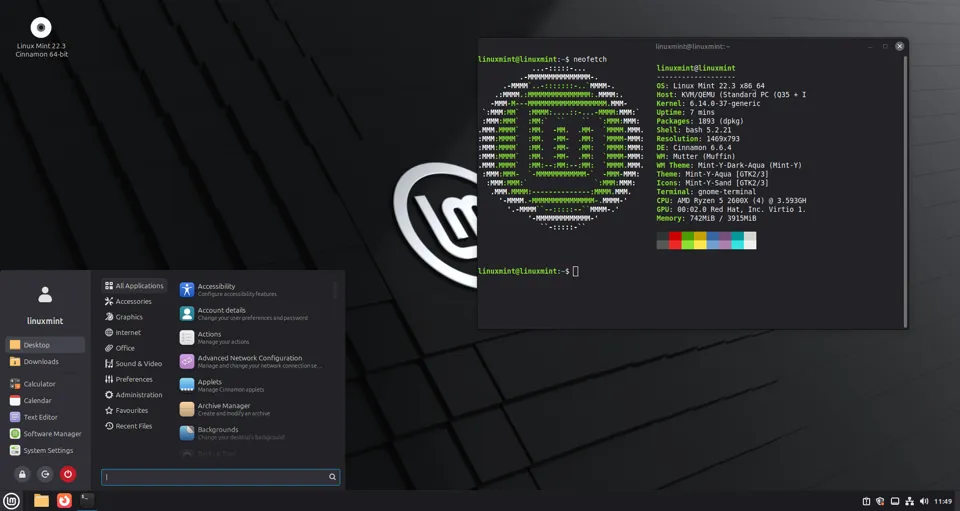Open the volume tray icon
Viewport: 960px width, 511px height.
click(x=924, y=501)
